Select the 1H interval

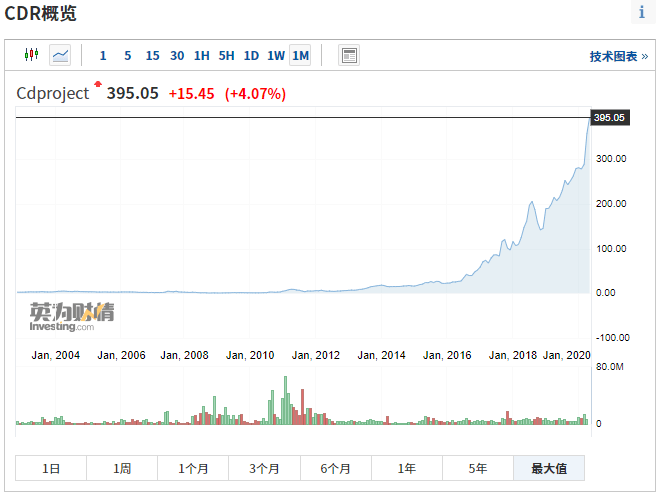[202, 56]
